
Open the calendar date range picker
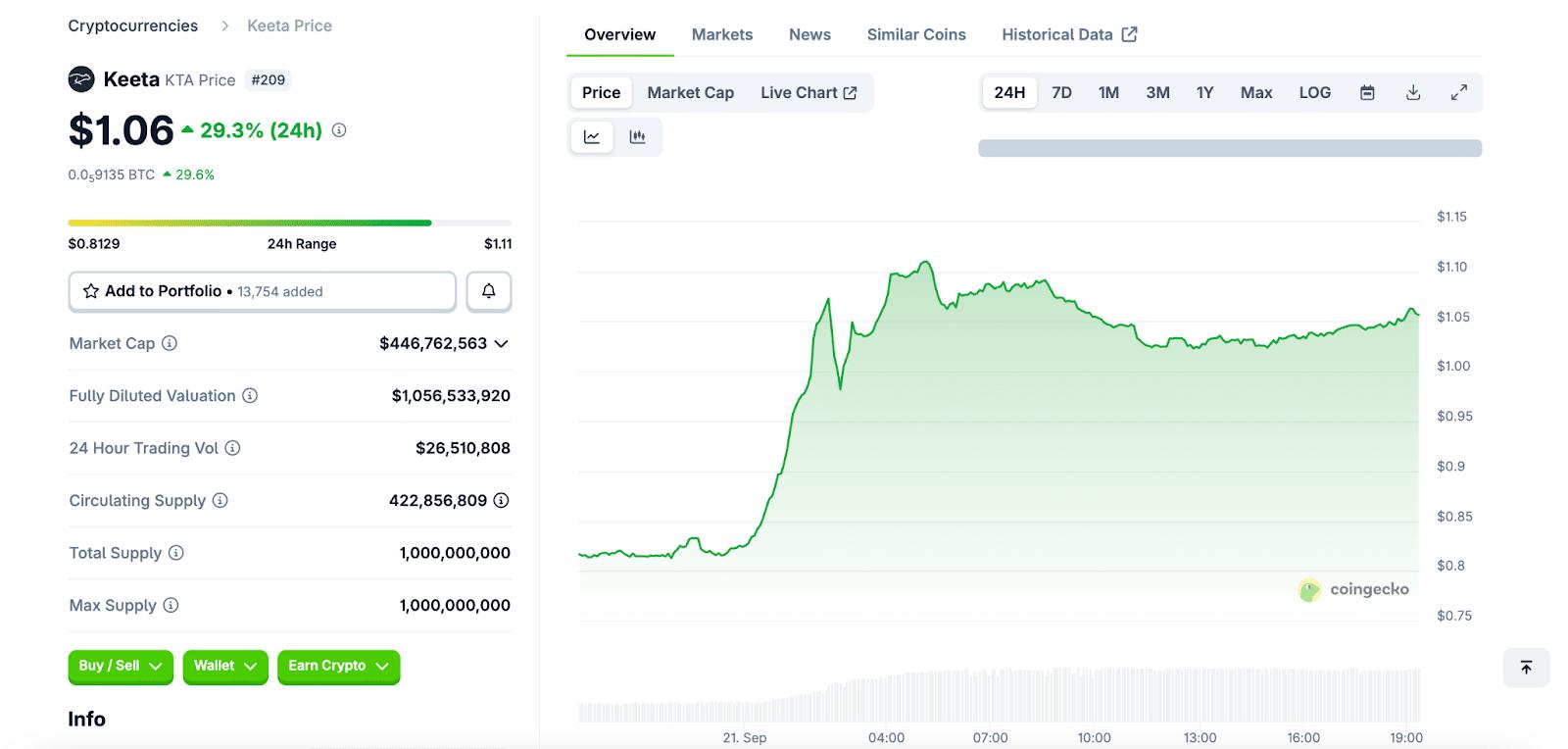pos(1367,93)
